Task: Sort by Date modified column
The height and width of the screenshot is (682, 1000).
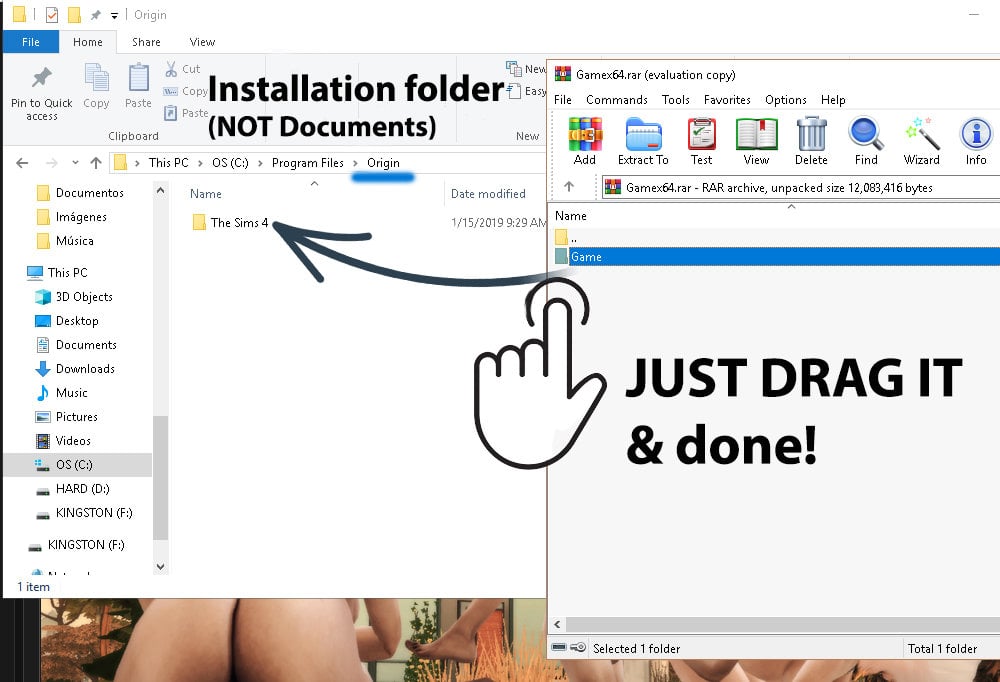Action: point(488,194)
